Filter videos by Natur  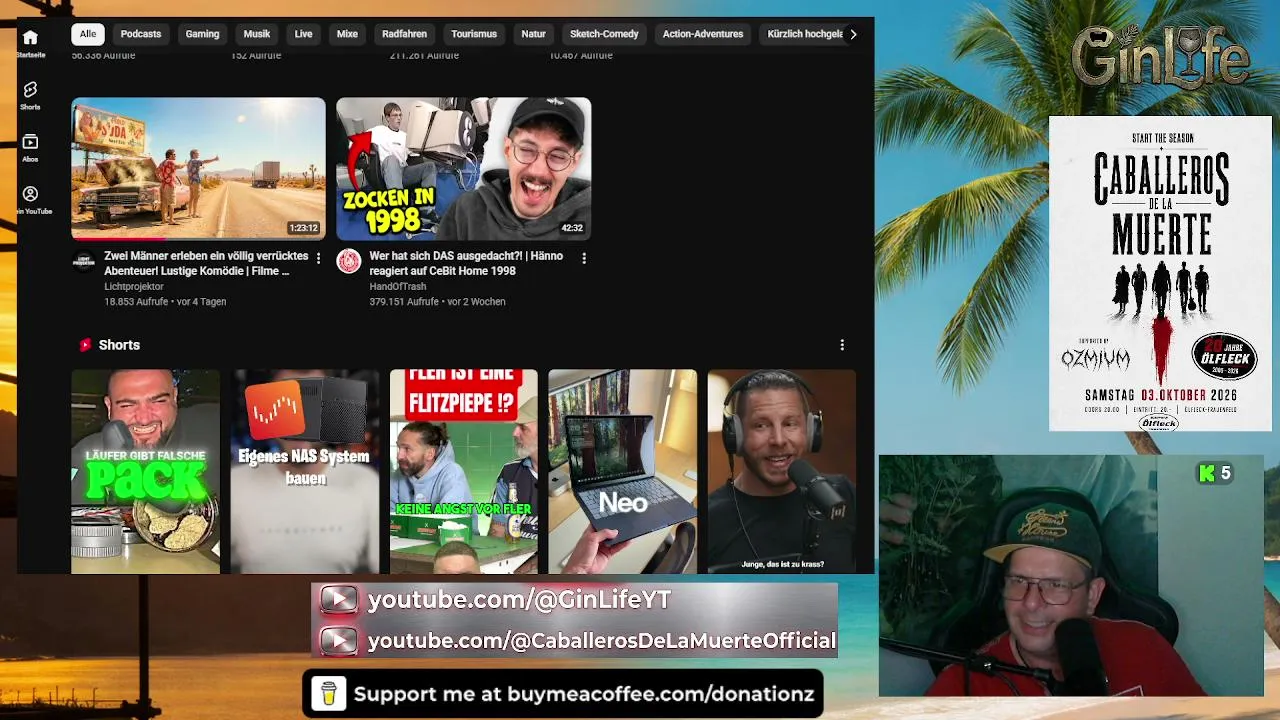533,34
